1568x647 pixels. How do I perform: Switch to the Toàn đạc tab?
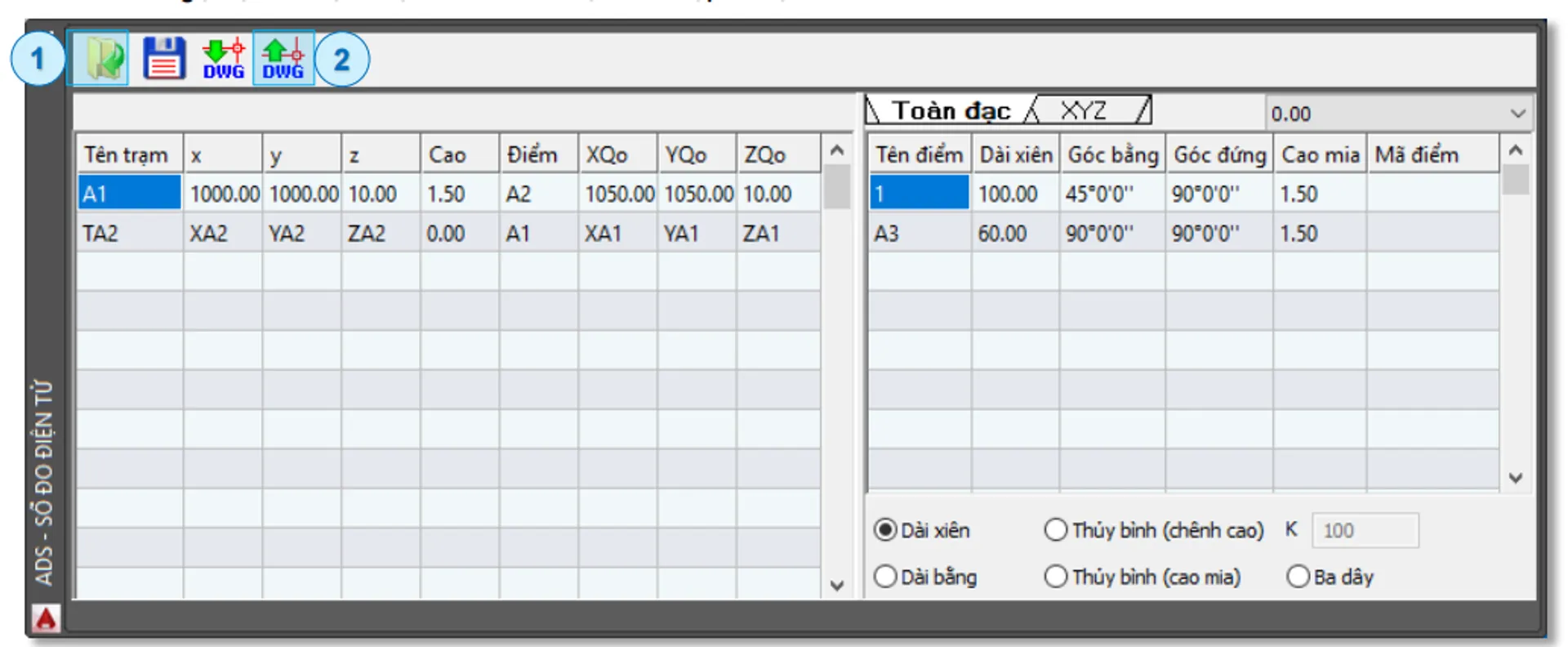[951, 109]
